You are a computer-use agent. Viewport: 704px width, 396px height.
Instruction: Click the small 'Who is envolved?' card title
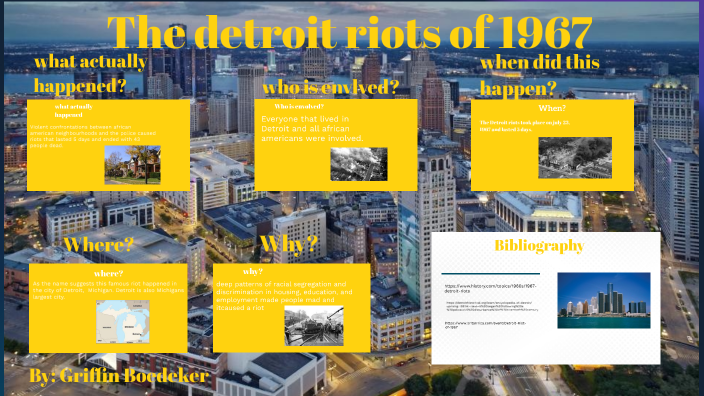(299, 106)
